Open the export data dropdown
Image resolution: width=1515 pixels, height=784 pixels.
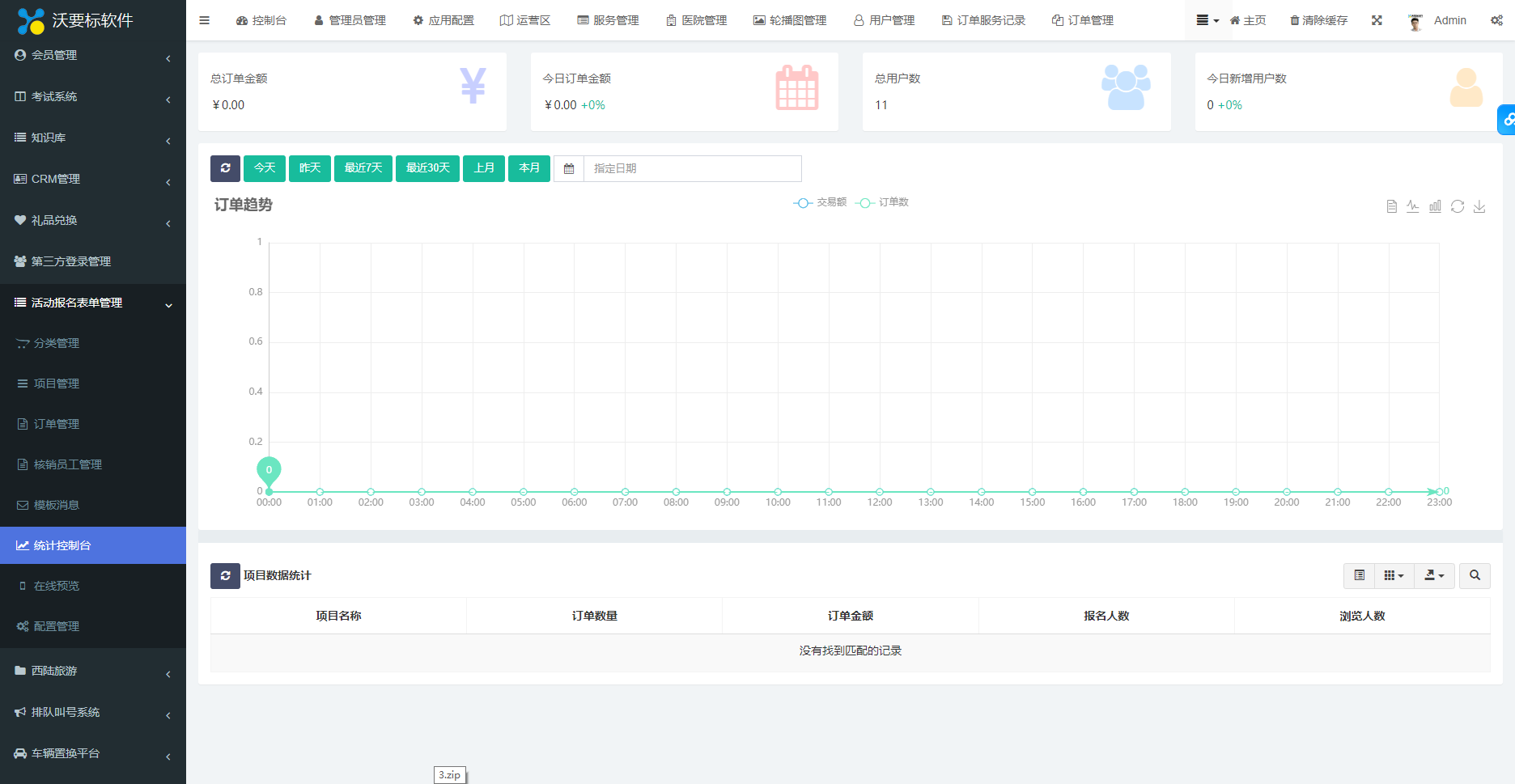[x=1434, y=575]
